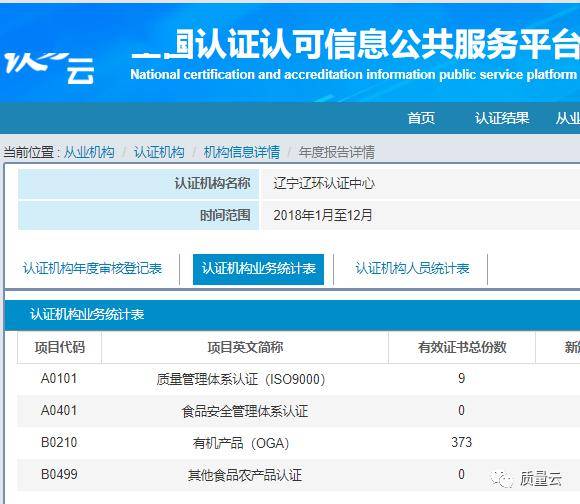Viewport: 580px width, 504px height.
Task: Switch to 认证机构年度审核登记表 tab
Action: 92,269
